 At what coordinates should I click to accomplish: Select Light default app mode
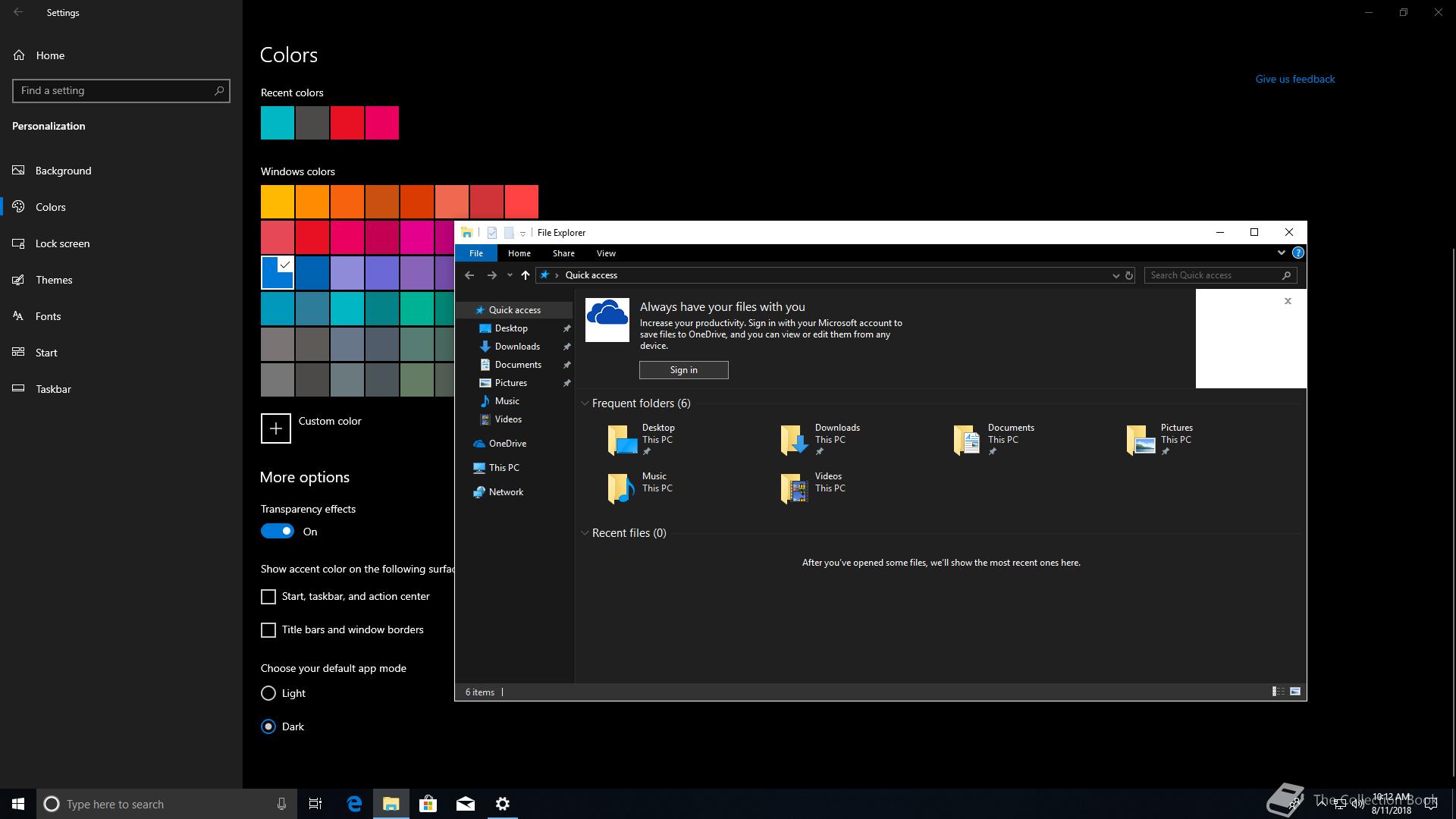[x=268, y=693]
